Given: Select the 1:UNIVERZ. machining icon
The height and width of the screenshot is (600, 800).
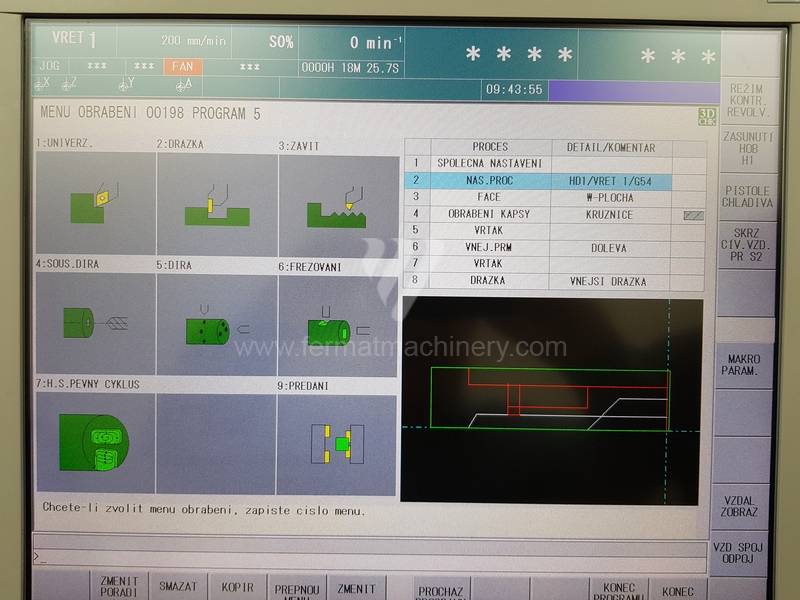Looking at the screenshot, I should coord(95,204).
